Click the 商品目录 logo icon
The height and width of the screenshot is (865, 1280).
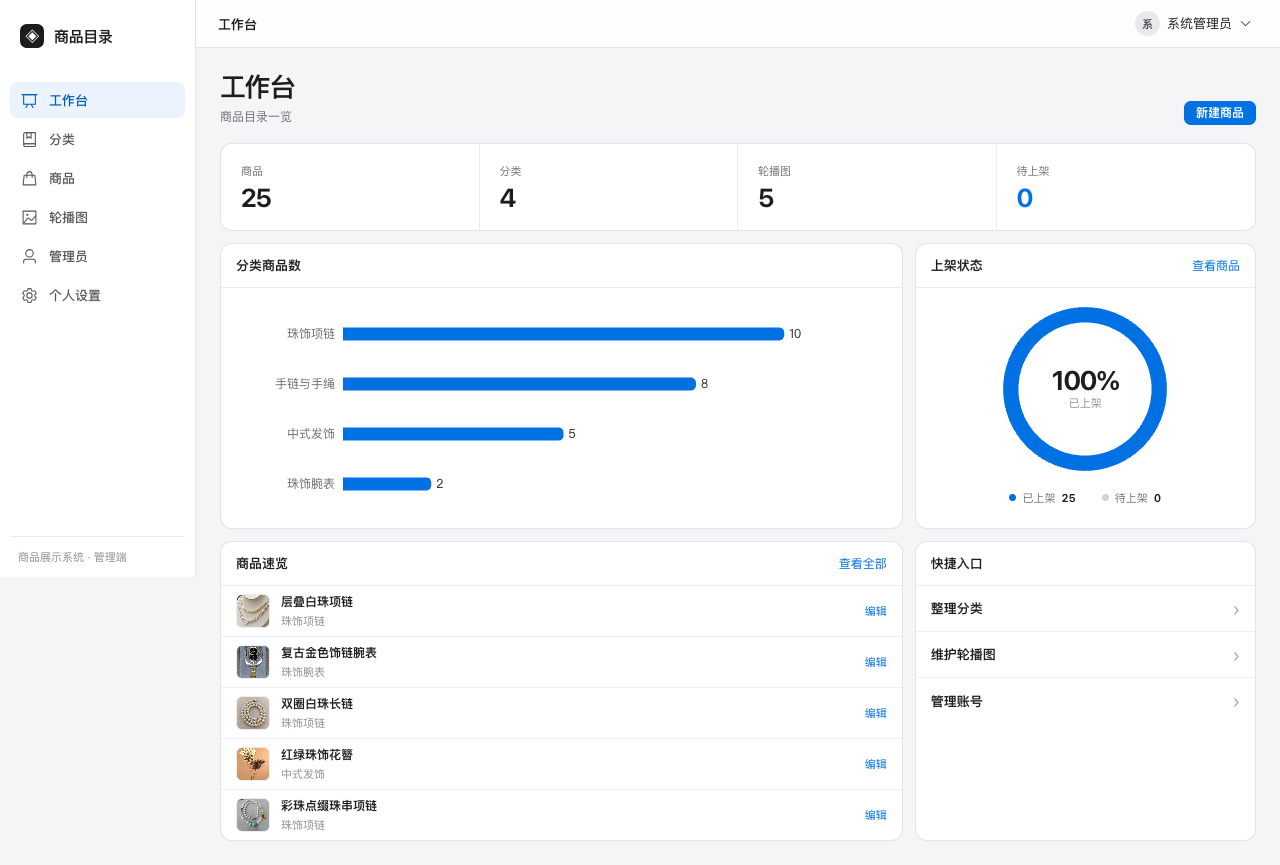pyautogui.click(x=32, y=36)
